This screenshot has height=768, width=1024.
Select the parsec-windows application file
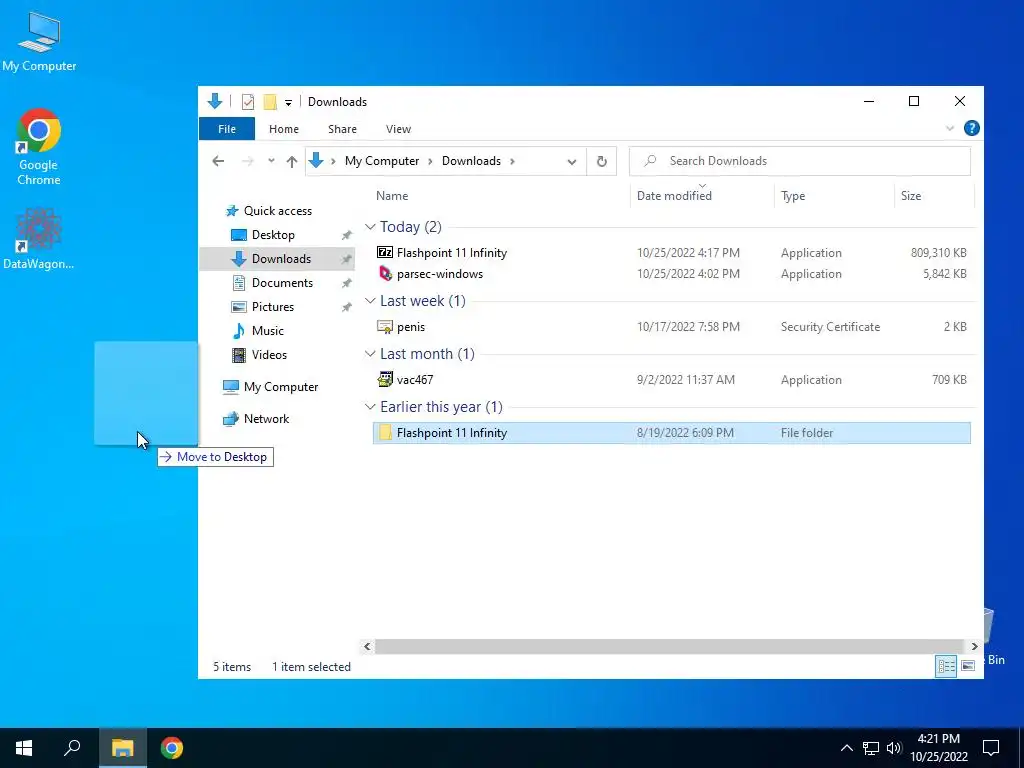click(x=671, y=274)
